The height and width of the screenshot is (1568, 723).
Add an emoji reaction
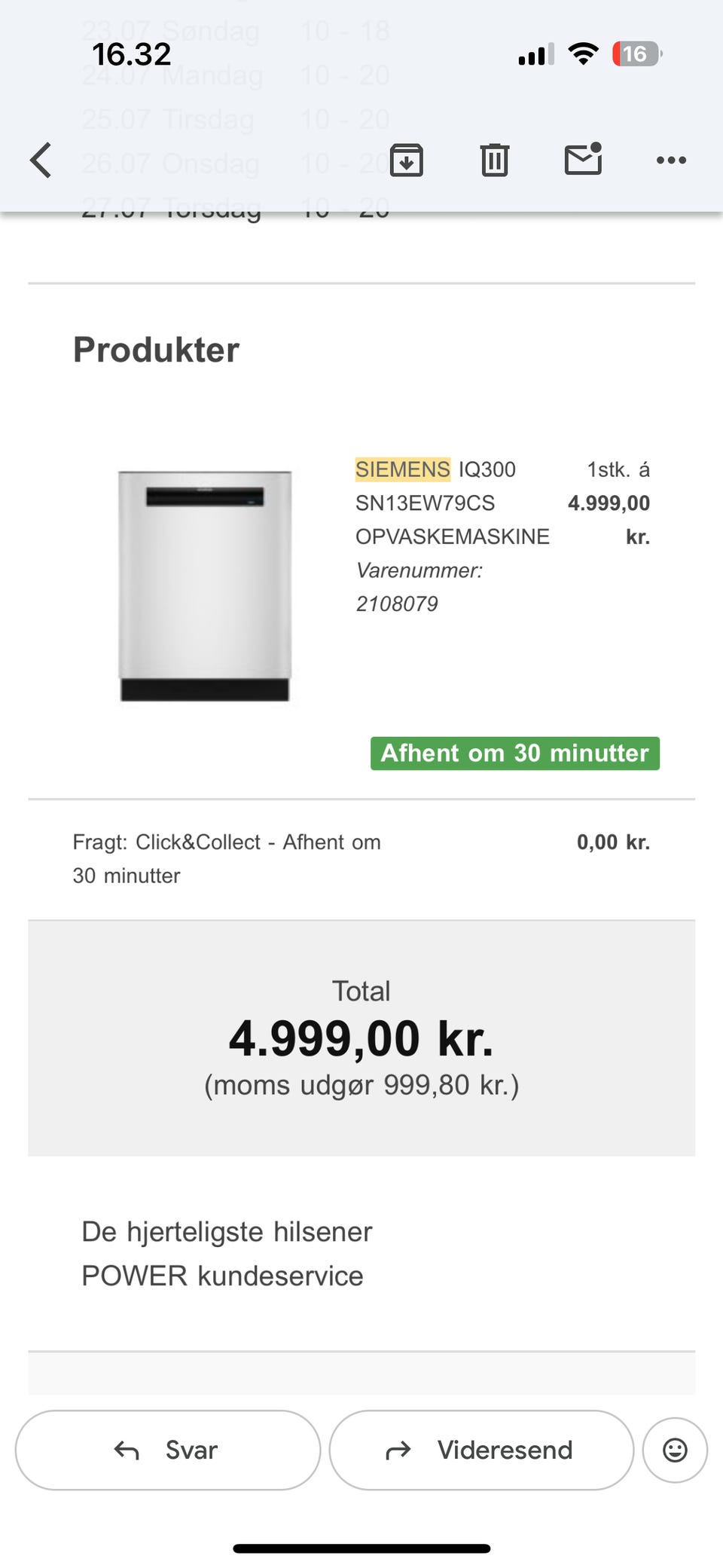coord(675,1450)
